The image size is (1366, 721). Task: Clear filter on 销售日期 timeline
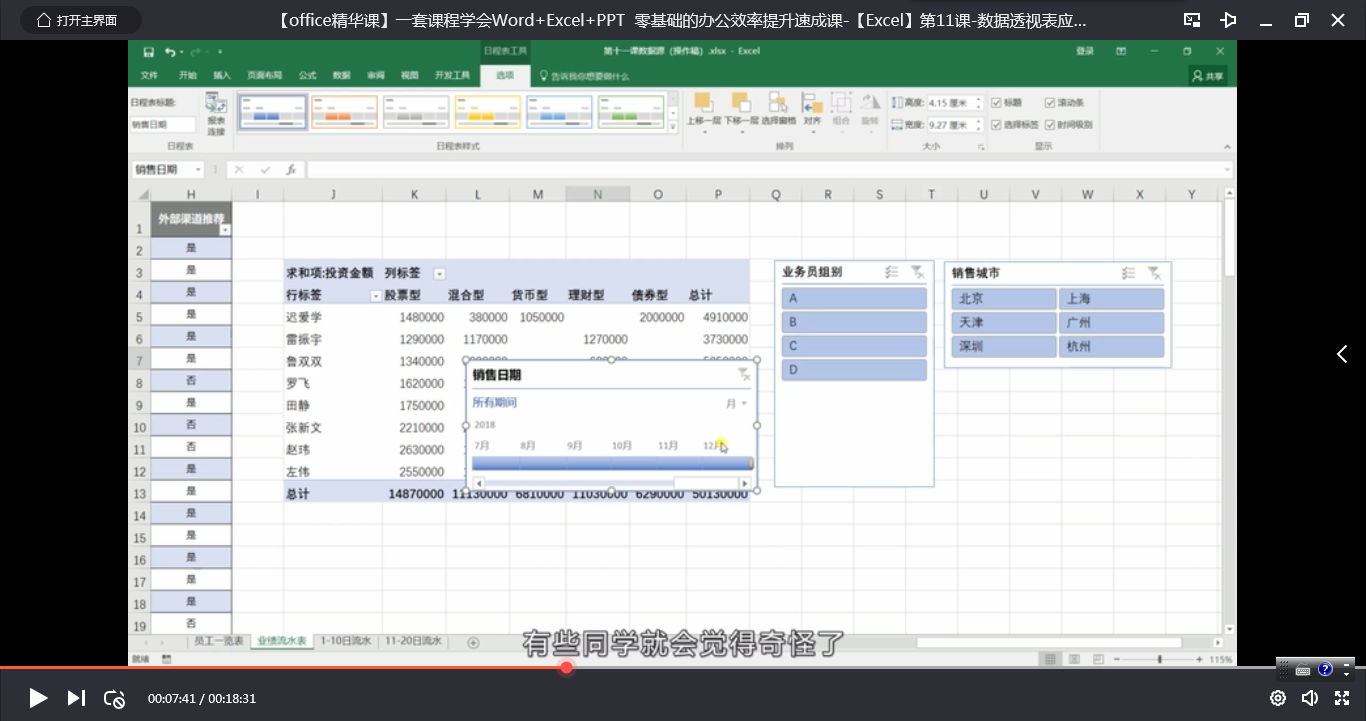(x=744, y=374)
